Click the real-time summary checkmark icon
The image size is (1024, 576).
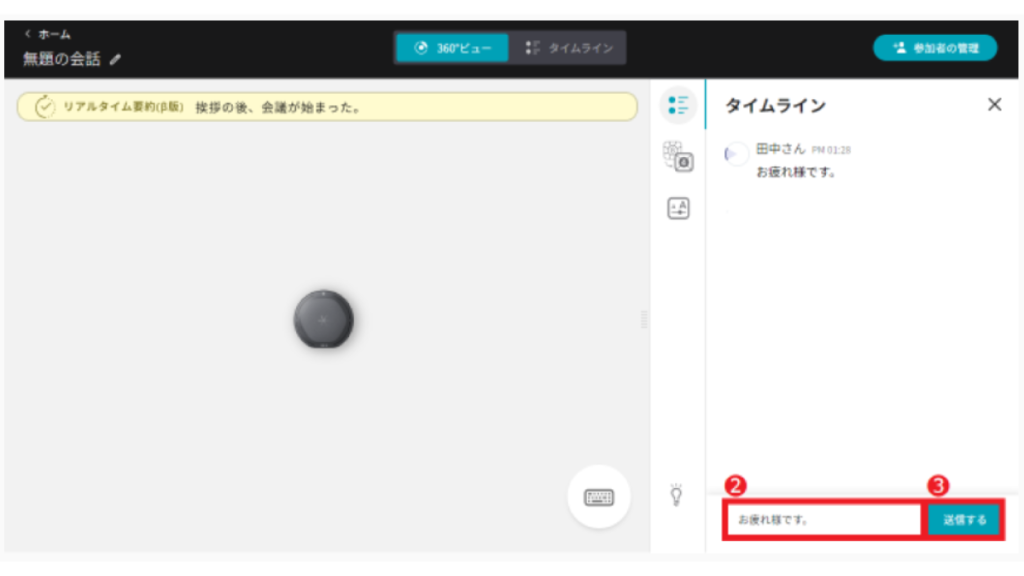click(45, 107)
